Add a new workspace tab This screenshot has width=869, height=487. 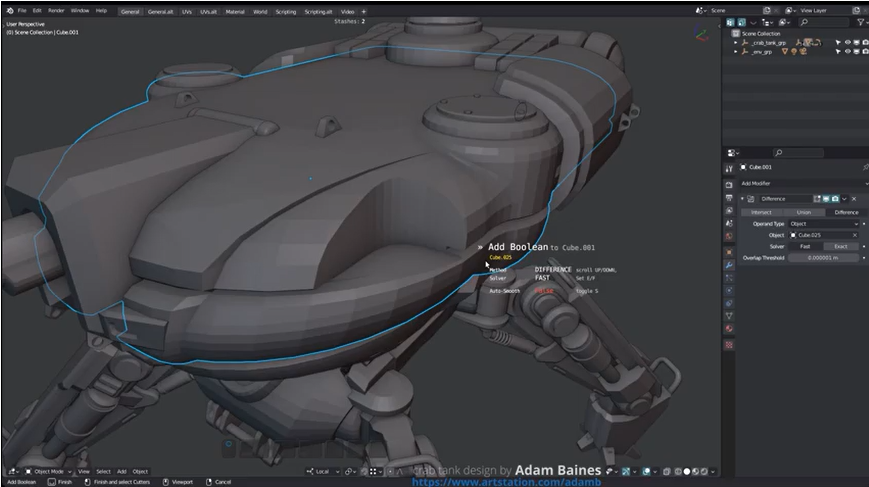(364, 12)
